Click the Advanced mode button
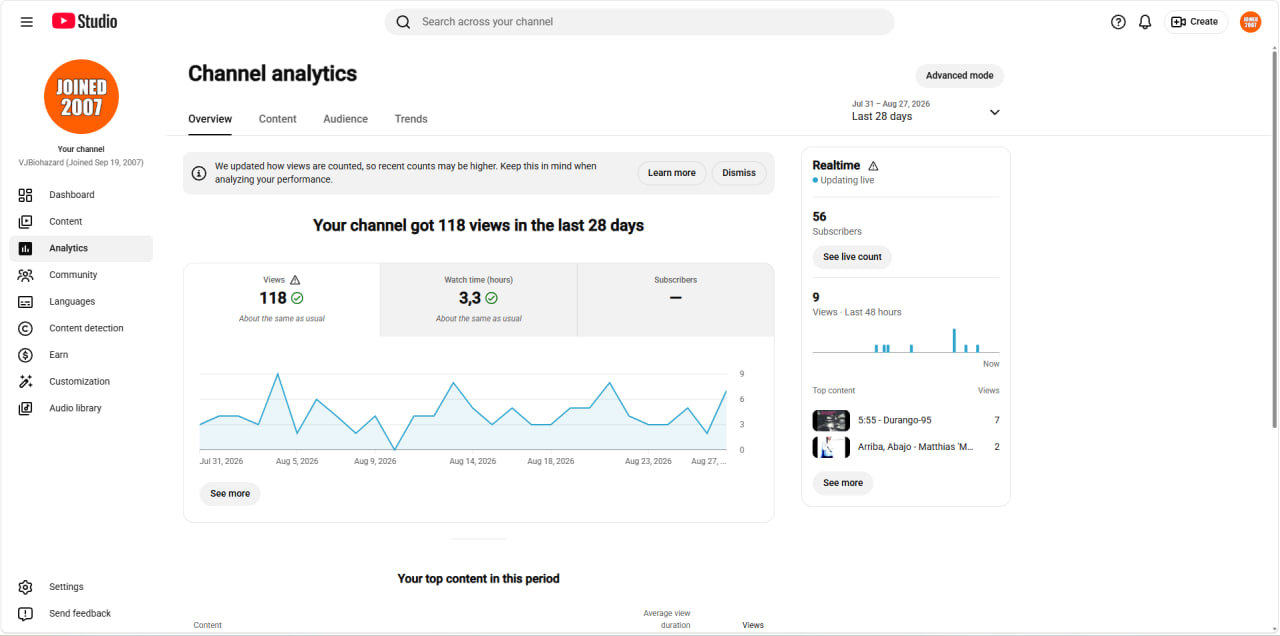 (960, 76)
